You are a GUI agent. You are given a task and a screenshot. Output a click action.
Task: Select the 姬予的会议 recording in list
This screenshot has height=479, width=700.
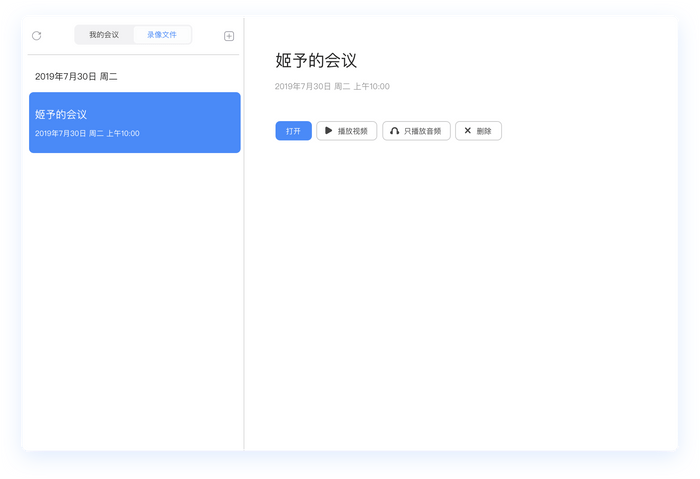point(135,122)
